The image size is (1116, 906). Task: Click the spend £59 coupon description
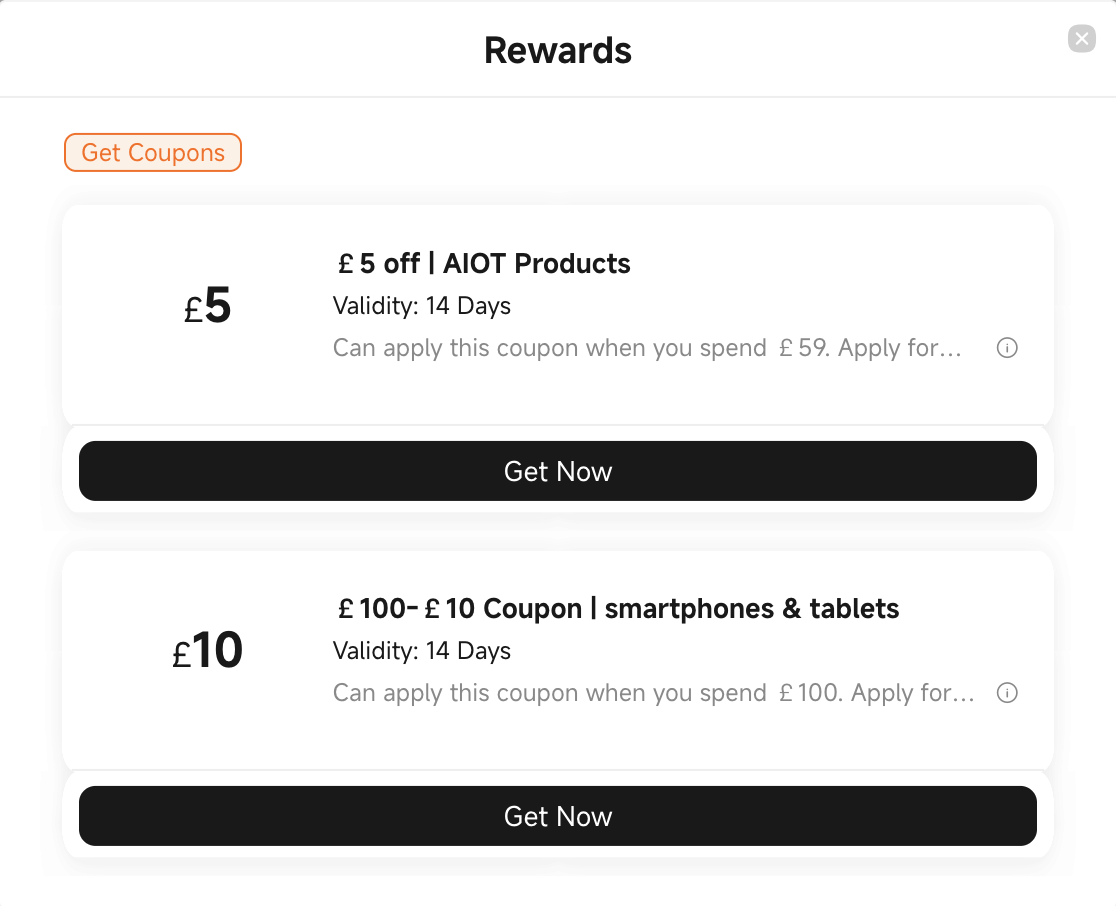(x=647, y=348)
